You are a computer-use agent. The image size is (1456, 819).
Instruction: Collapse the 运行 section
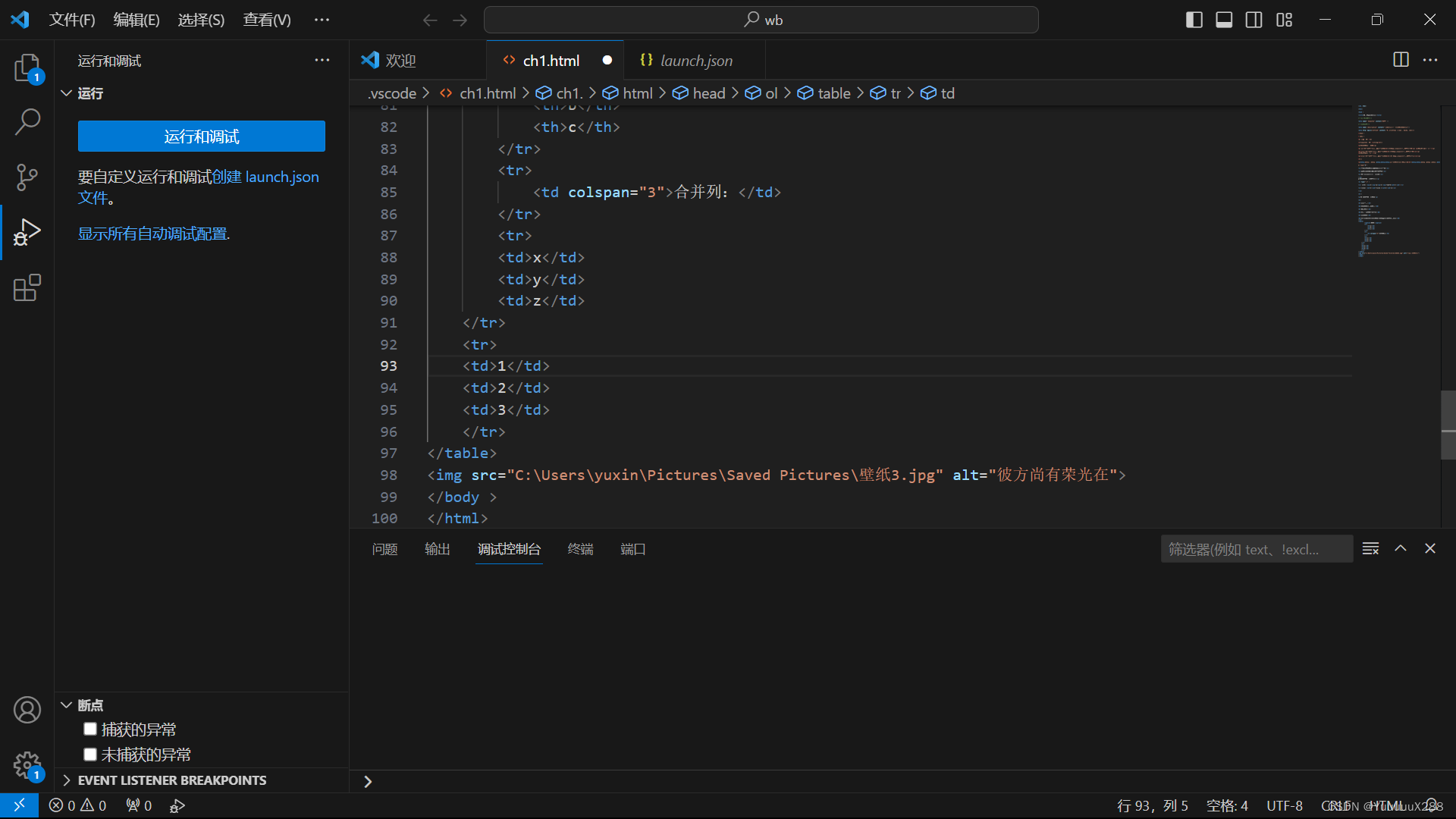(67, 93)
